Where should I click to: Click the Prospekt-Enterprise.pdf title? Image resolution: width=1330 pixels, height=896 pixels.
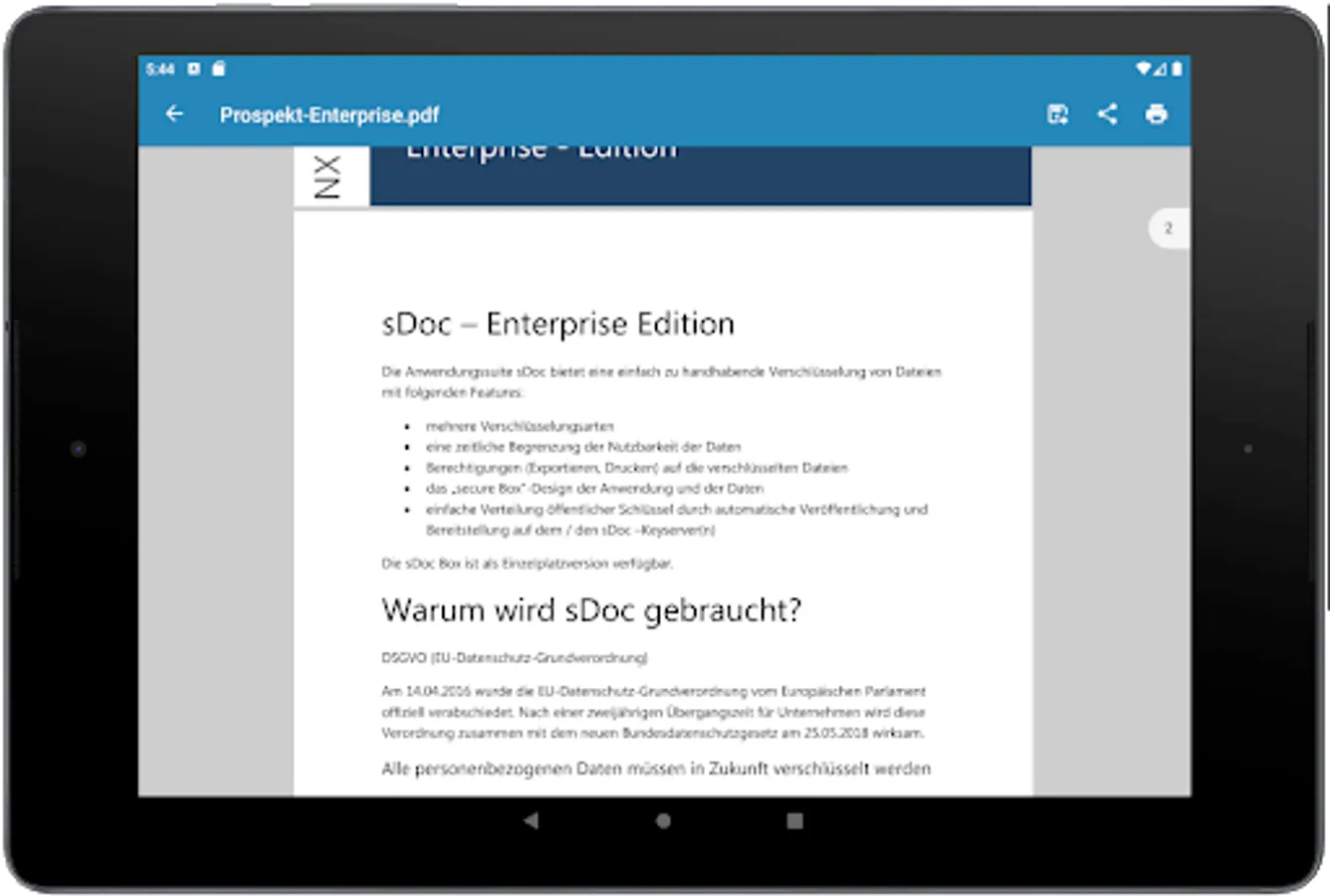pos(330,114)
